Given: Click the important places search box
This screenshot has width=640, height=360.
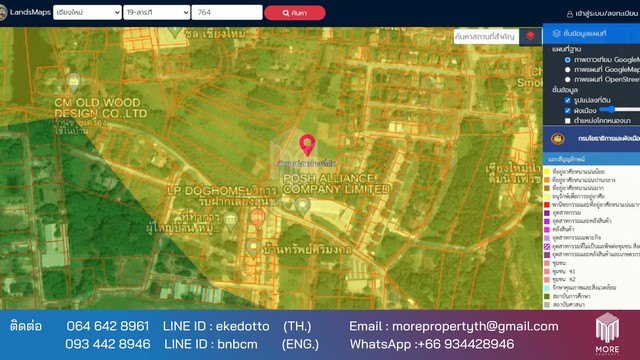Looking at the screenshot, I should (x=486, y=37).
